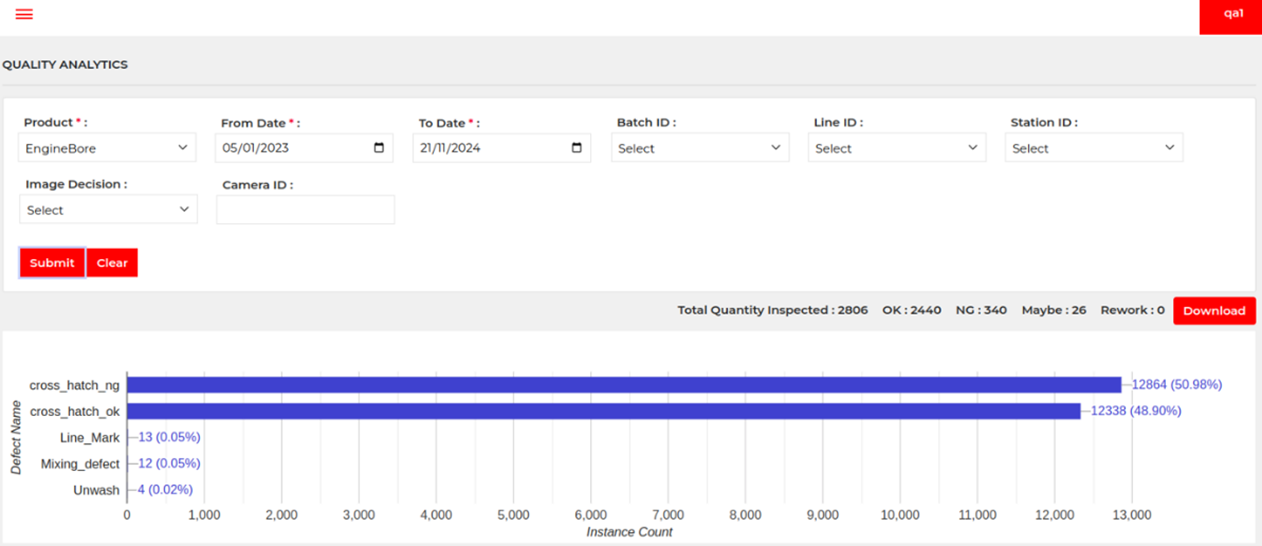Click the 6,000 x-axis tick label
The image size is (1262, 546).
590,515
